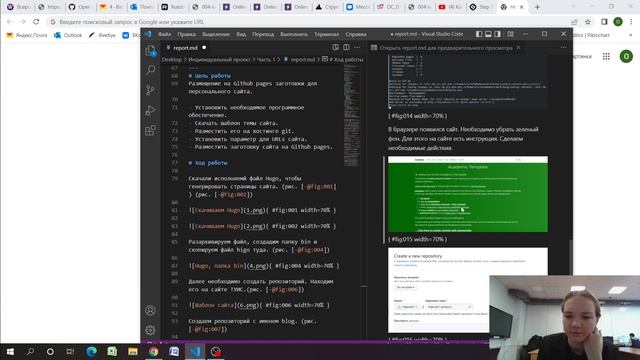Click the 2.png image link line

coord(262,226)
